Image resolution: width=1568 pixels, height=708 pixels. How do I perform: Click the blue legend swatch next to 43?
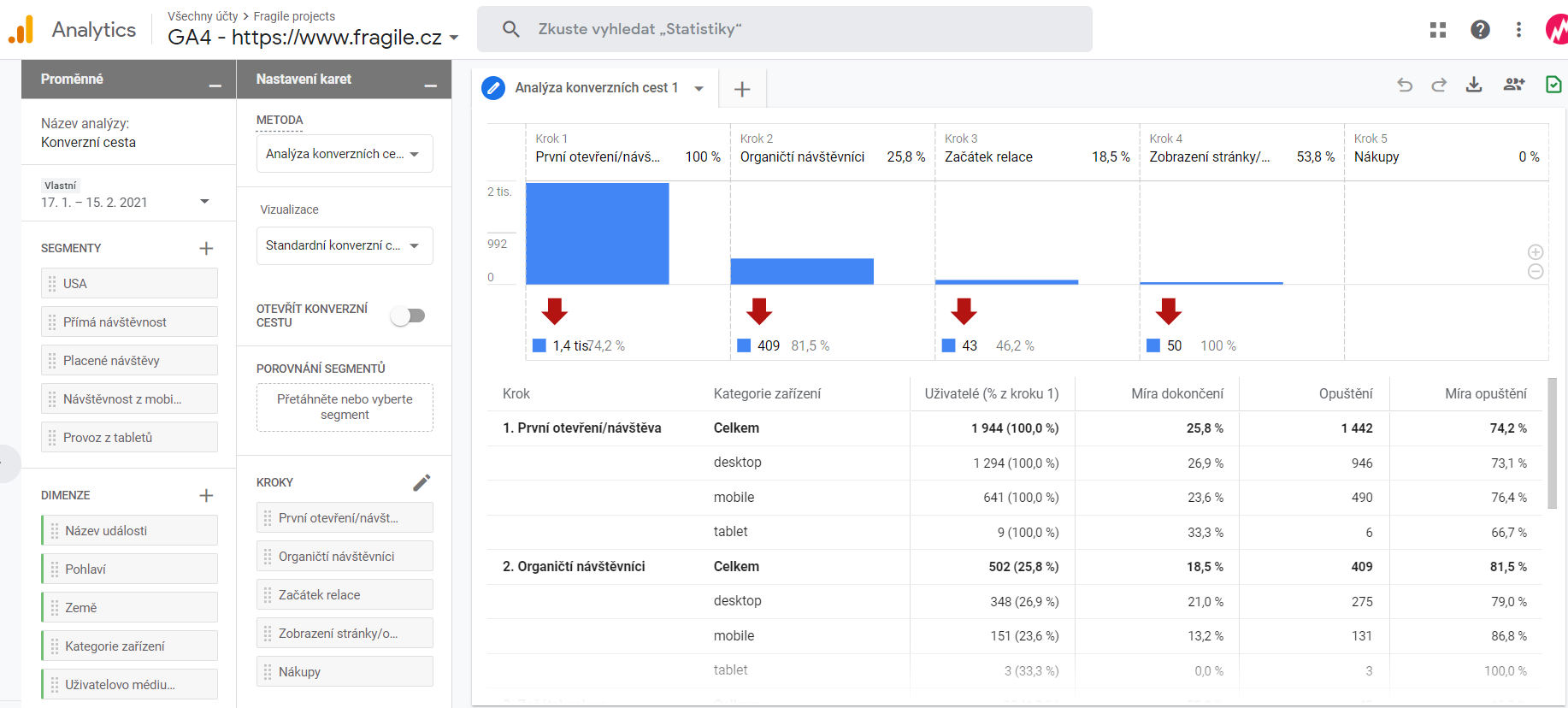click(949, 345)
